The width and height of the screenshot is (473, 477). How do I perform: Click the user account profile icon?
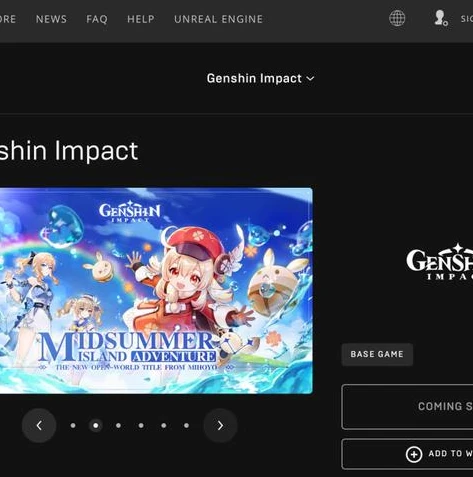coord(441,18)
